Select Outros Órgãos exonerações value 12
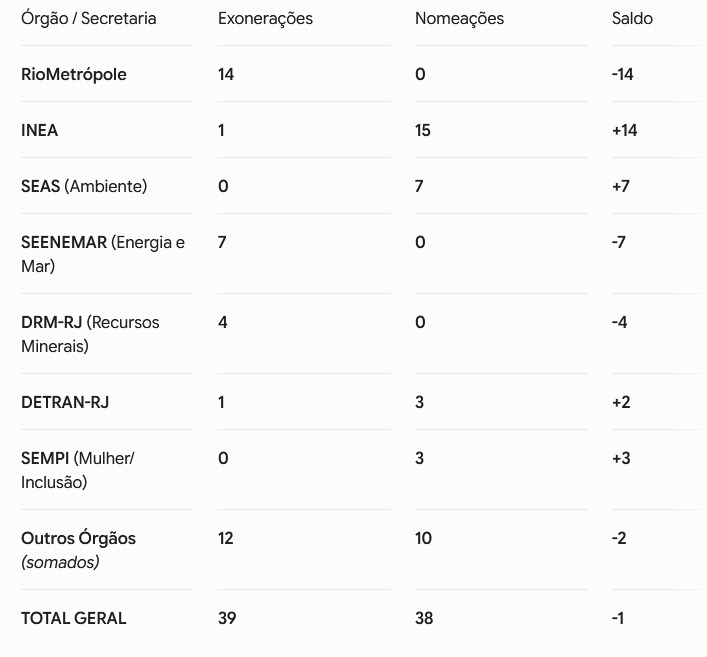 pyautogui.click(x=226, y=538)
